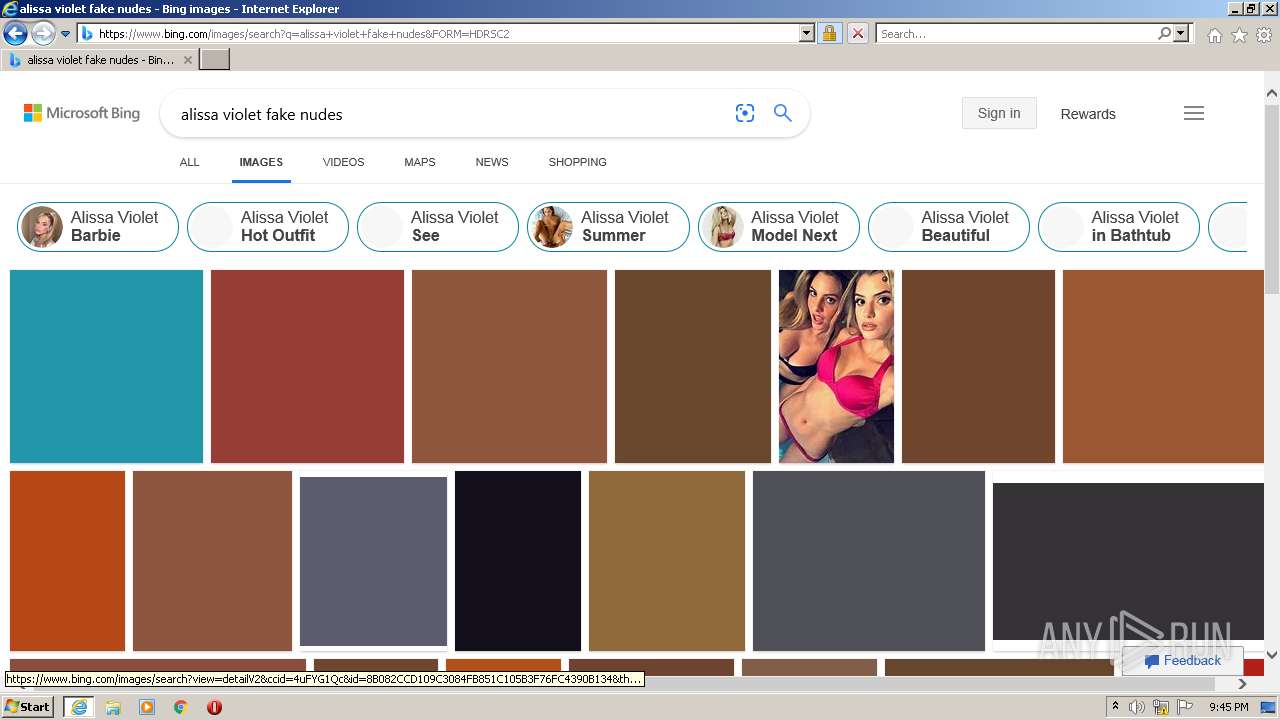1280x720 pixels.
Task: Click the Action Center flag icon
Action: point(1185,707)
